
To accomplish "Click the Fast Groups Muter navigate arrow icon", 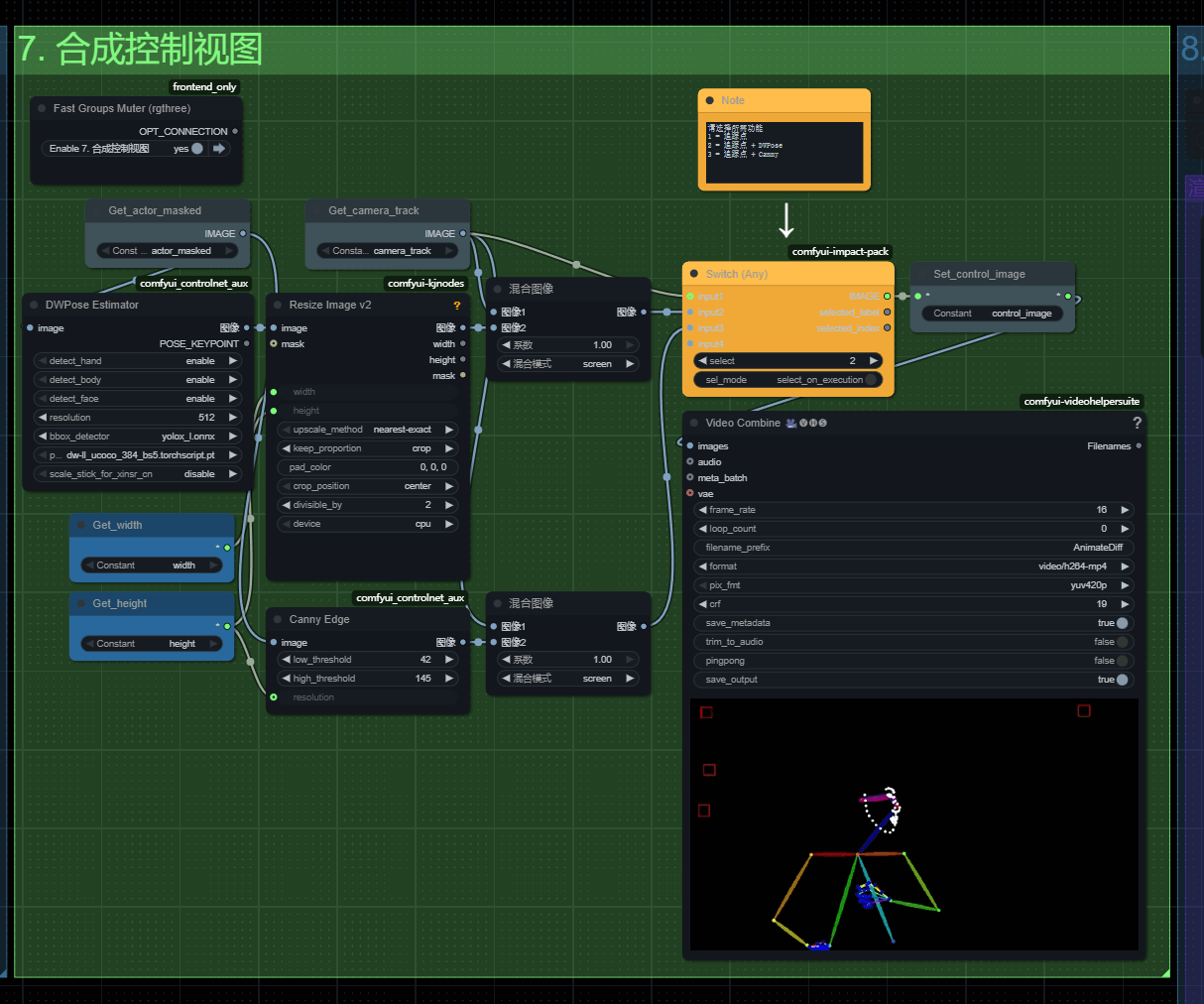I will point(219,149).
